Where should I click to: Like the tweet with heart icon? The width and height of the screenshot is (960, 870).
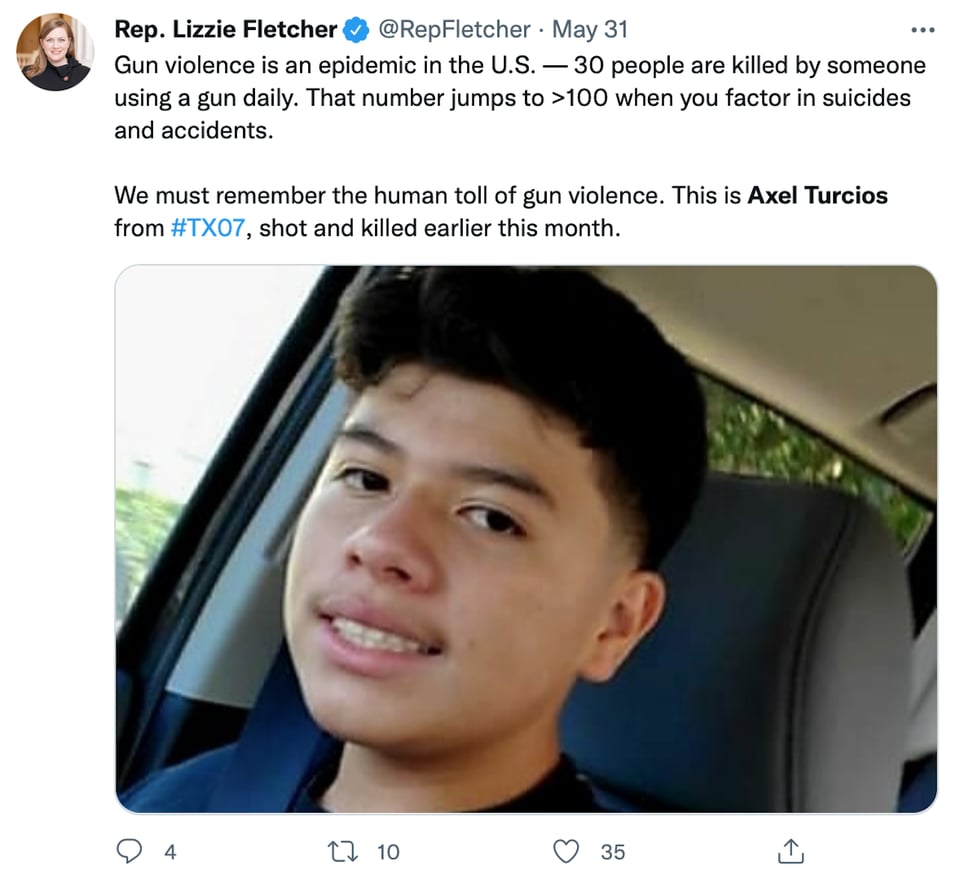(x=566, y=851)
